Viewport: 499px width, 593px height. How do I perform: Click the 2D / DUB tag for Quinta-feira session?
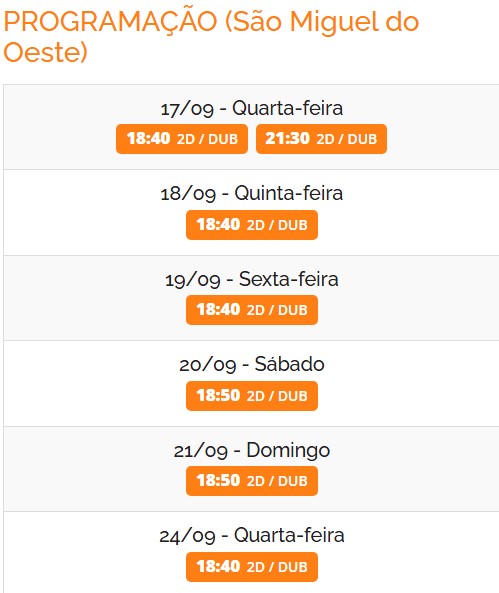[x=277, y=225]
